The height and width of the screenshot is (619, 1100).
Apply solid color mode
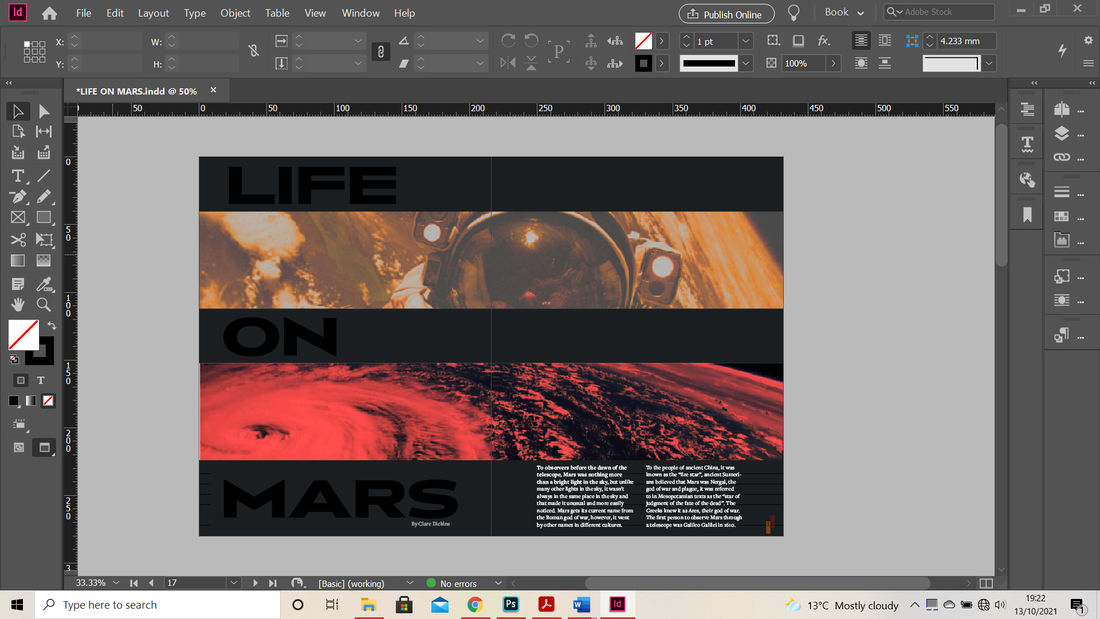click(13, 401)
